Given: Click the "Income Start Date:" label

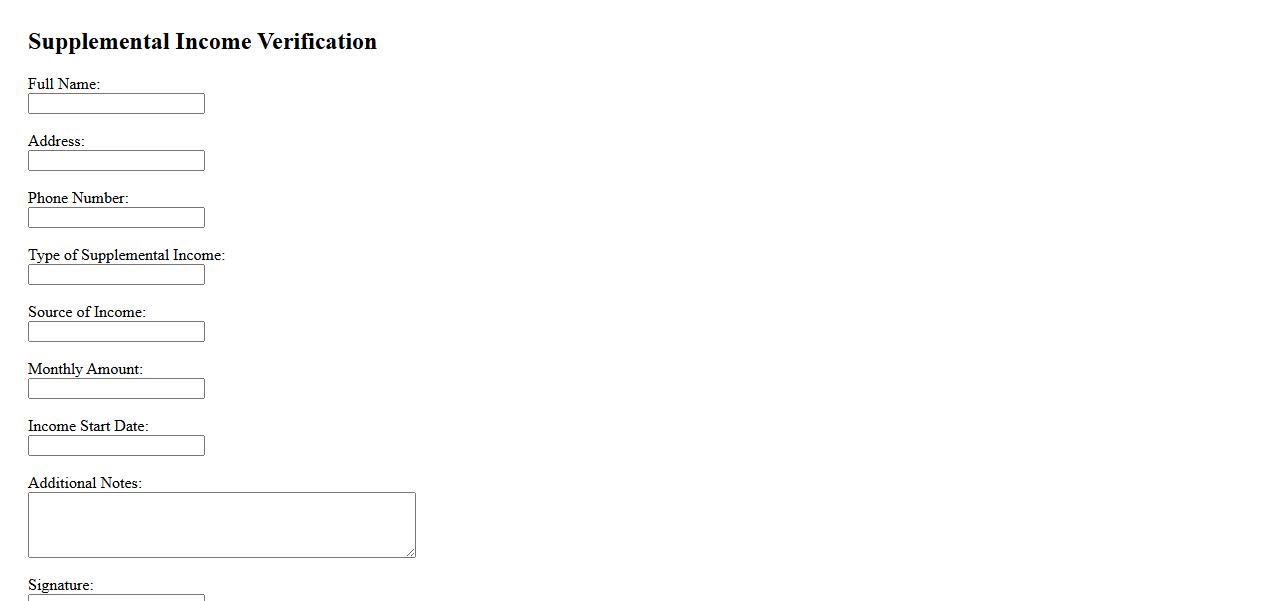Looking at the screenshot, I should click(x=88, y=426).
